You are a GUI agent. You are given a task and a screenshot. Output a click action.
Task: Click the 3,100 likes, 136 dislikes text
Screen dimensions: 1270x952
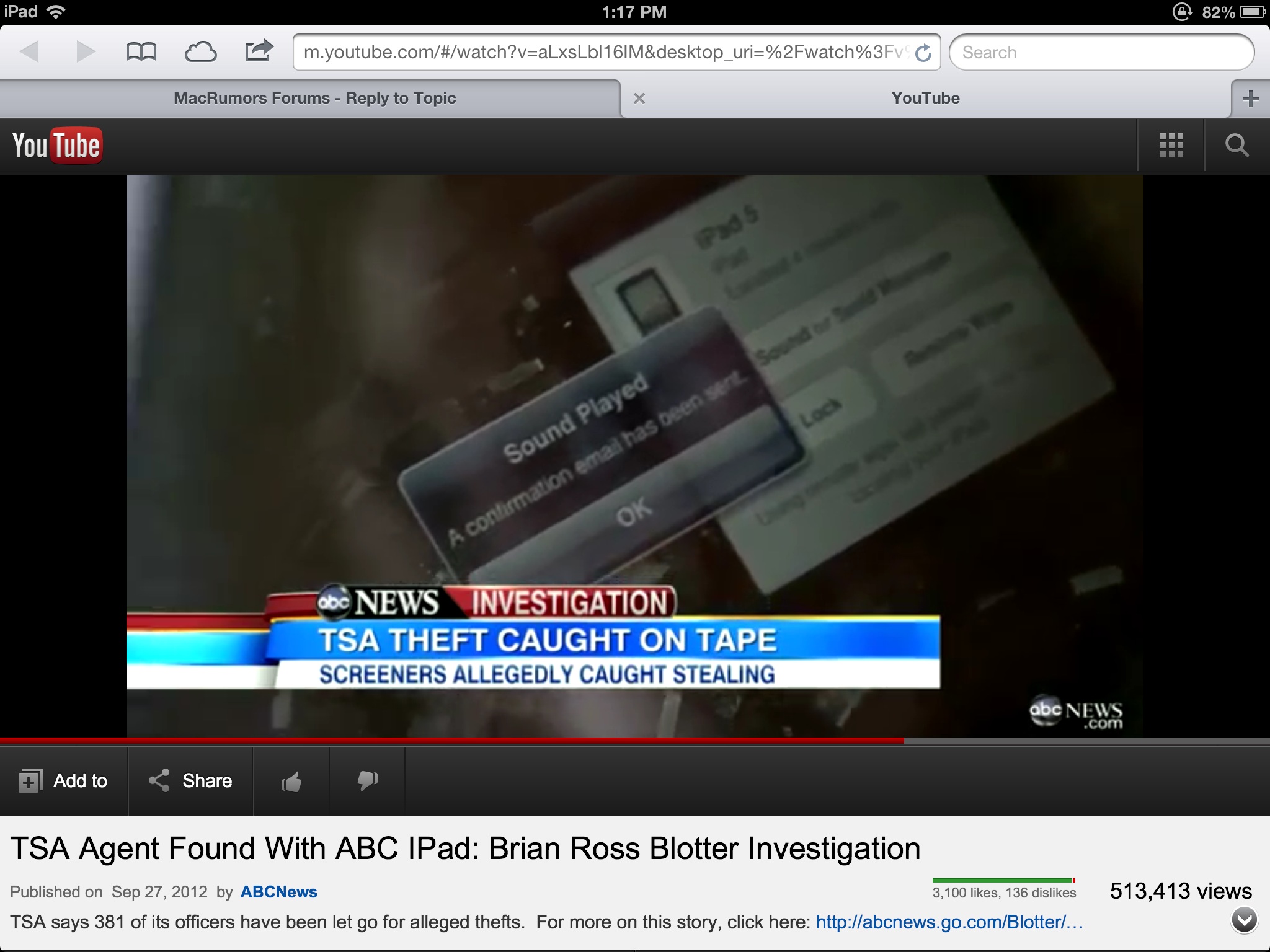pyautogui.click(x=1004, y=893)
